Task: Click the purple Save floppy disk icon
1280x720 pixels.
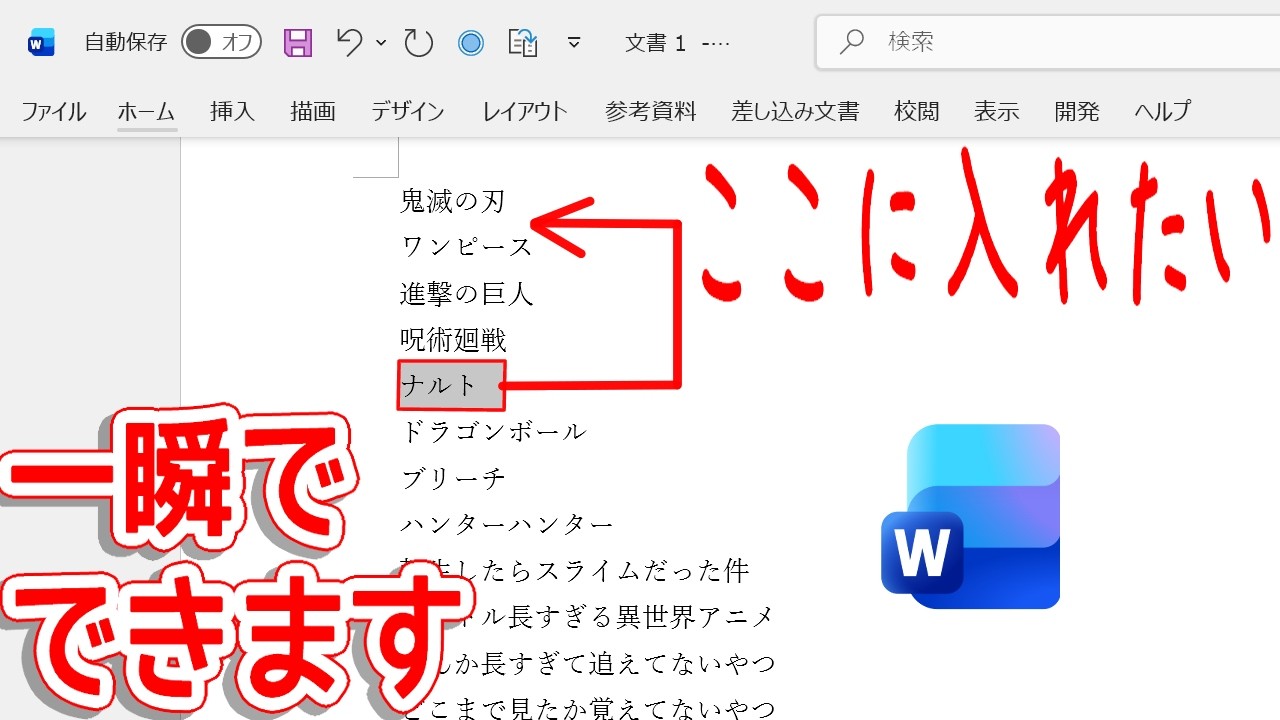Action: tap(298, 42)
